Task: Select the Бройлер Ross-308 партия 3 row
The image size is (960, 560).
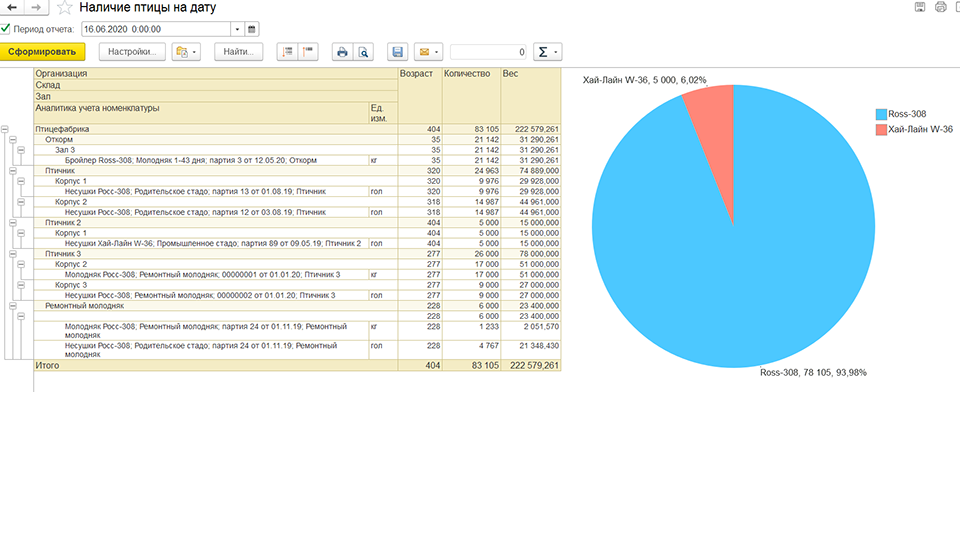Action: [x=297, y=160]
